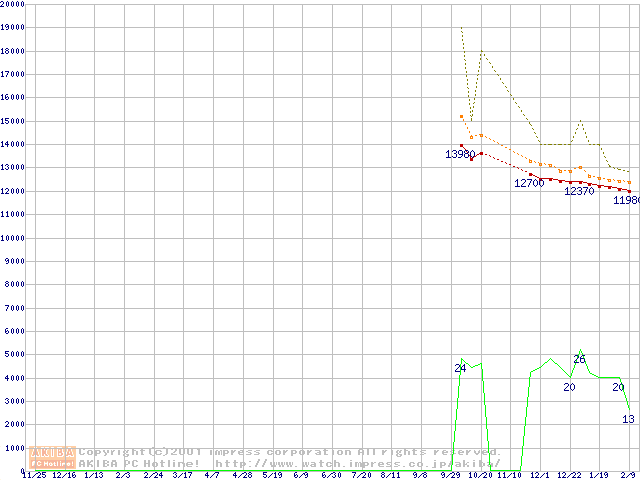Click the green line label 24
This screenshot has height=480, width=640.
pyautogui.click(x=460, y=368)
